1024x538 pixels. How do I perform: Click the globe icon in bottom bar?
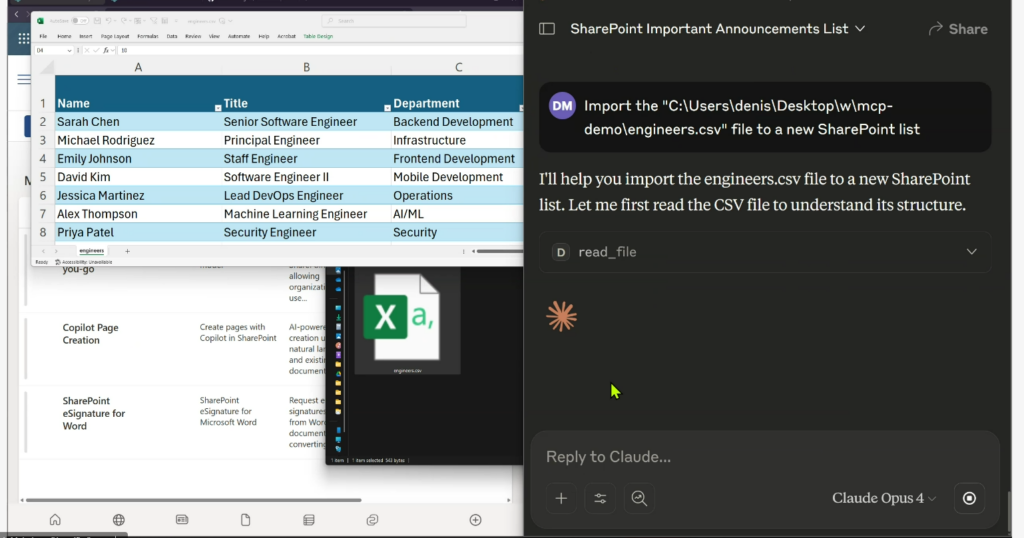click(118, 520)
